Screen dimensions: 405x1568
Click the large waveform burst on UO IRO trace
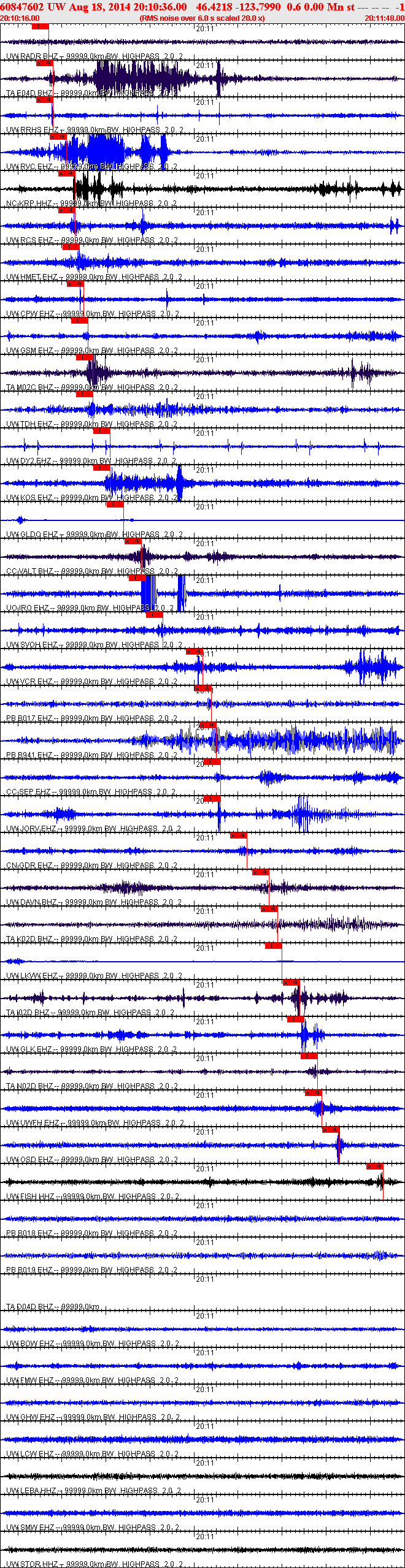coord(148,593)
